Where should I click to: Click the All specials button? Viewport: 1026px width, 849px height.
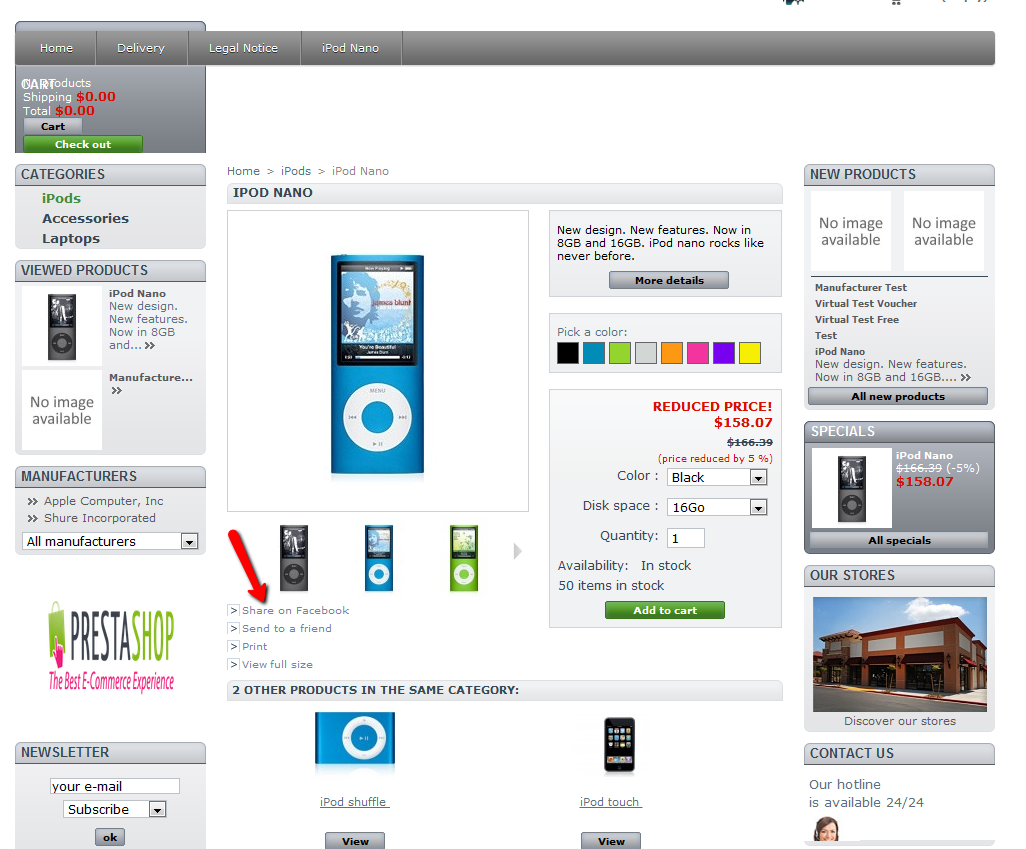click(x=899, y=541)
